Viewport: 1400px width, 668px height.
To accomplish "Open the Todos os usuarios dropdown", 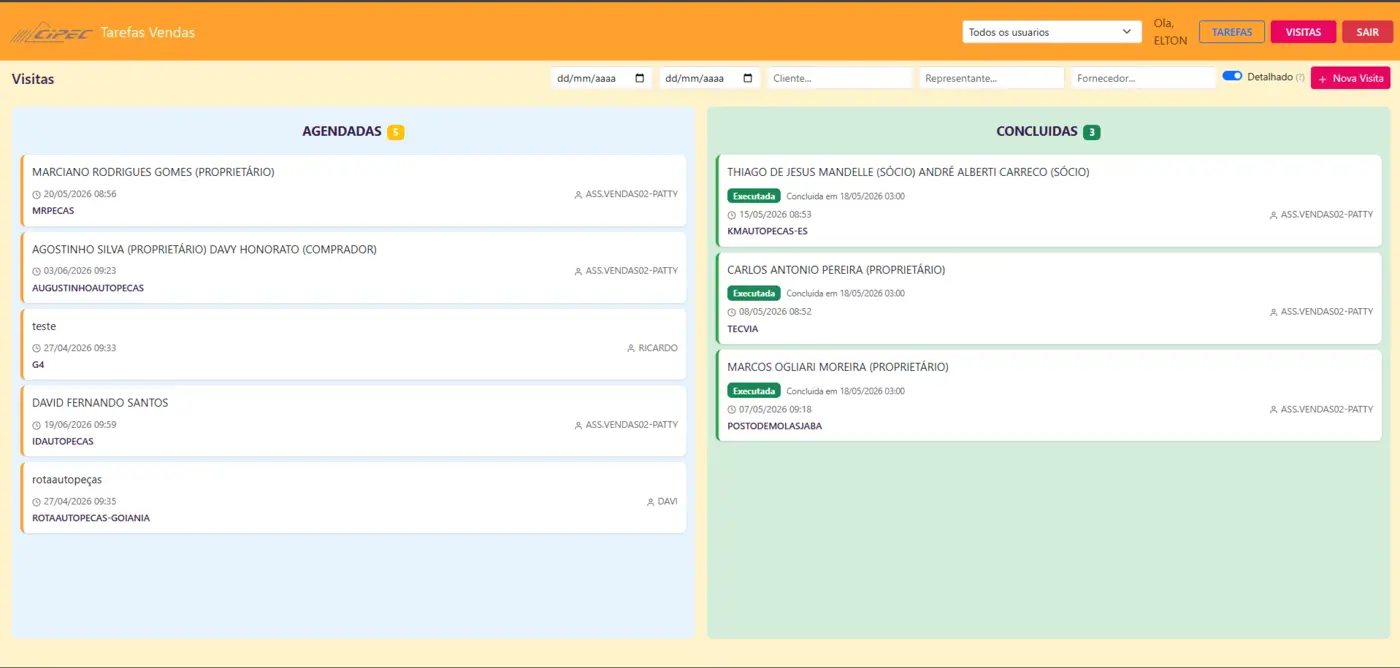I will coord(1052,32).
